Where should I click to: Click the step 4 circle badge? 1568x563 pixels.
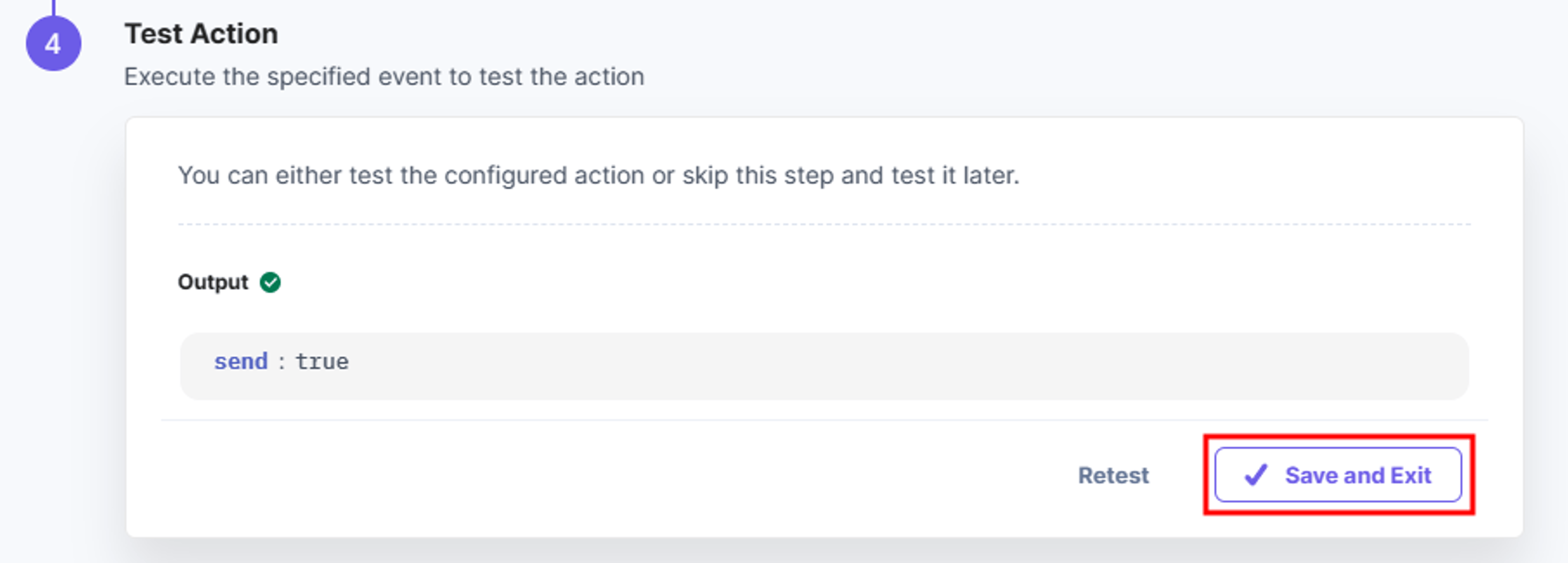[x=53, y=43]
